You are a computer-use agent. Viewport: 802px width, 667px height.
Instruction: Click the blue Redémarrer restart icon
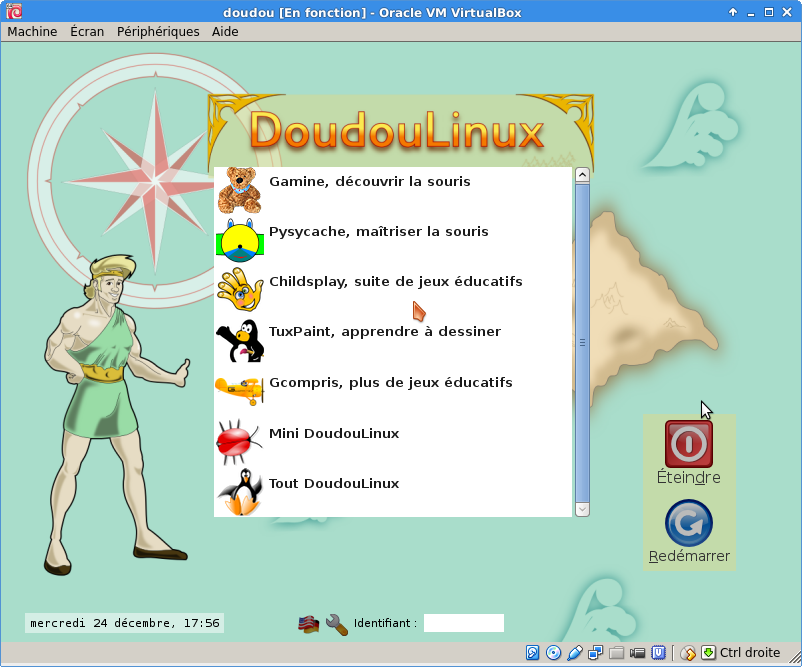688,523
